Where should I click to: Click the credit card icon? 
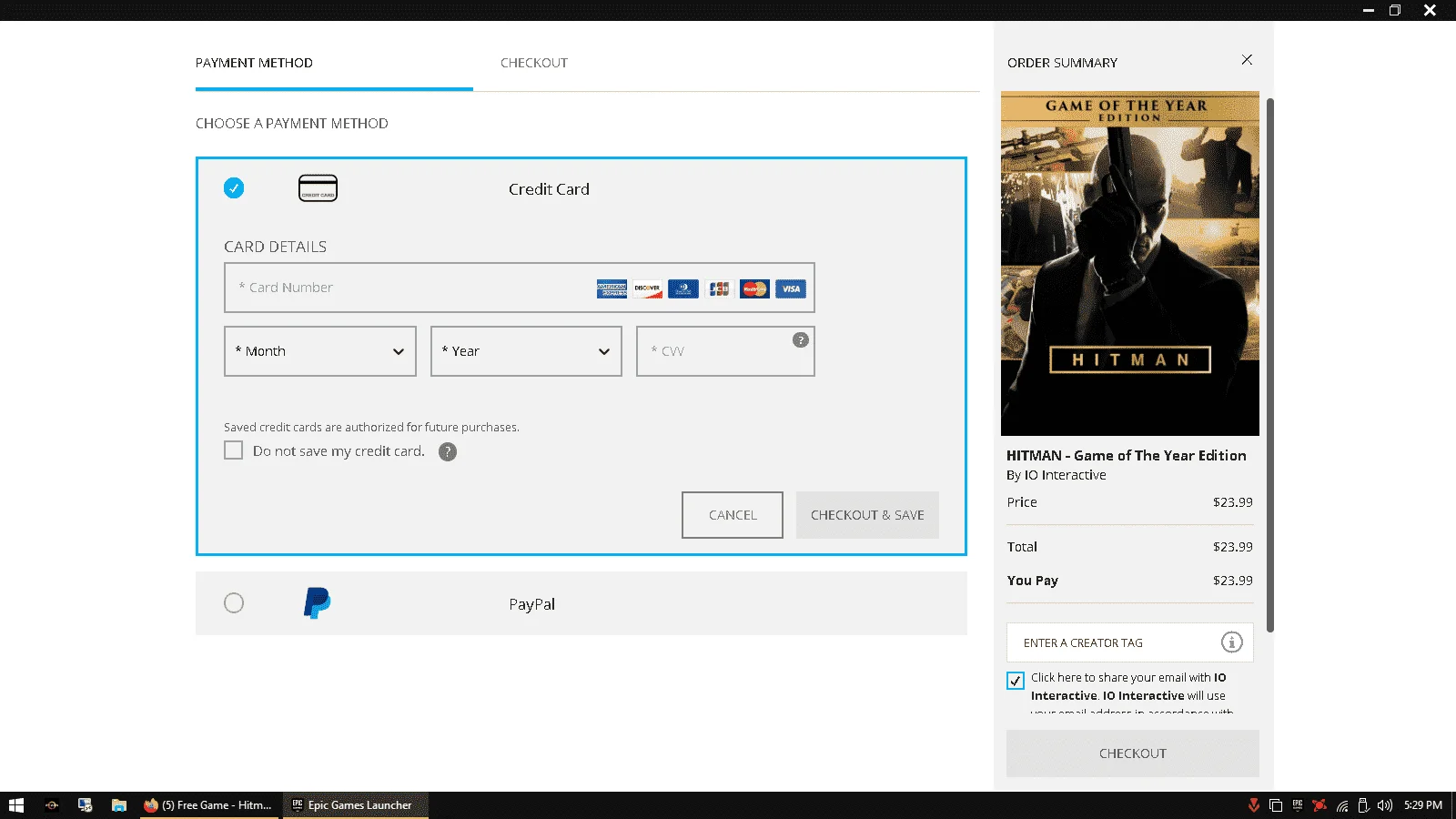pos(318,188)
